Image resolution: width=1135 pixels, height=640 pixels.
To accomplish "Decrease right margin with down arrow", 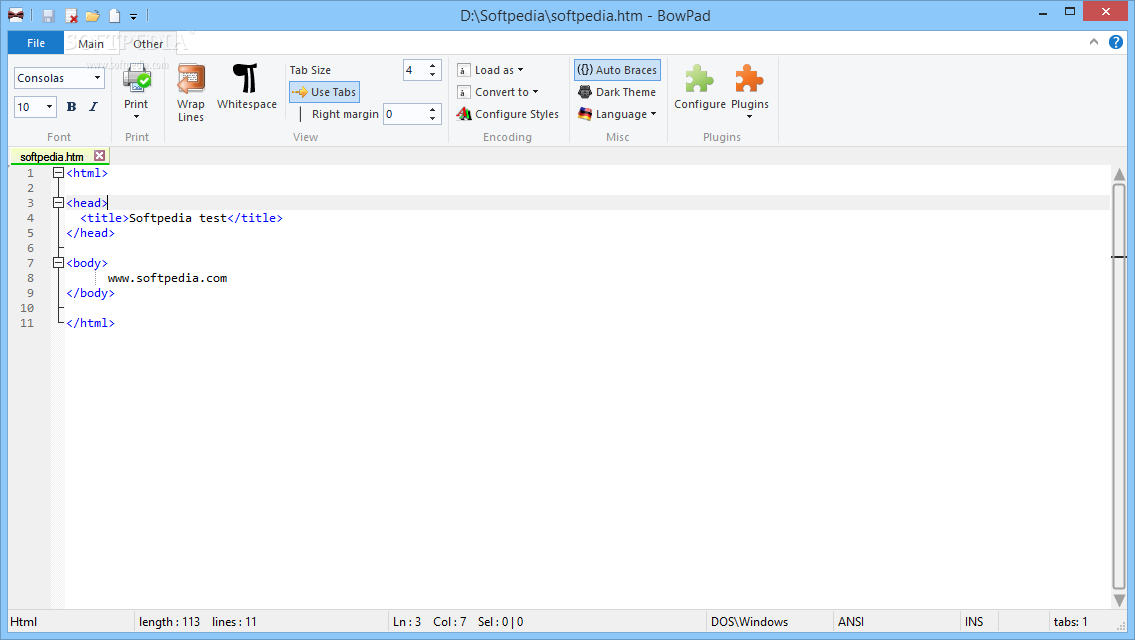I will [x=433, y=119].
